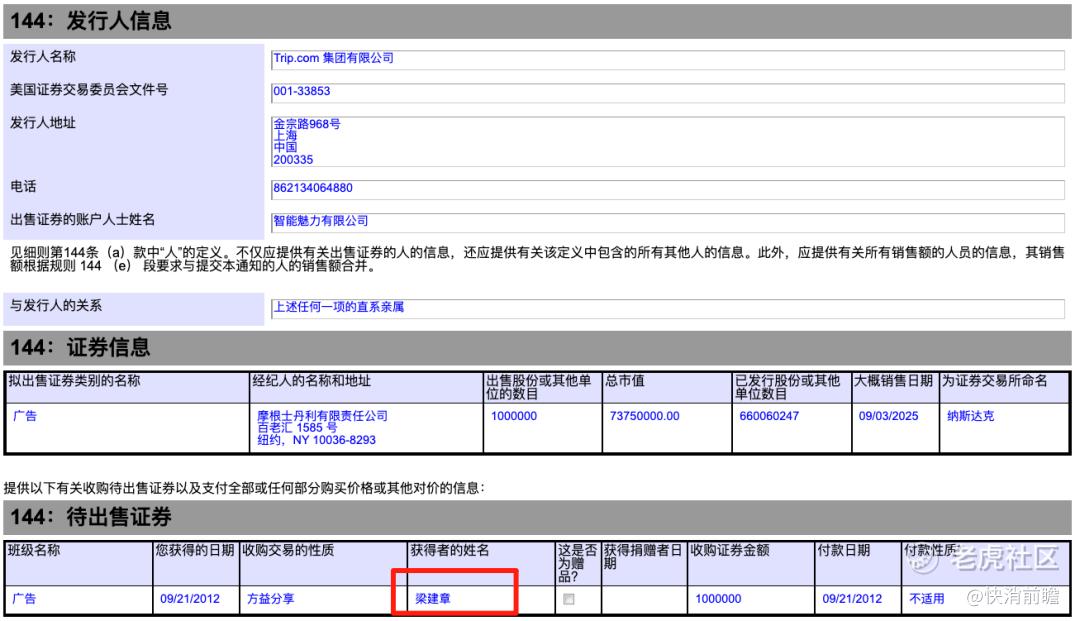Viewport: 1080px width, 621px height.
Task: Click the field showing 智能魅力有限公司
Action: click(x=667, y=222)
